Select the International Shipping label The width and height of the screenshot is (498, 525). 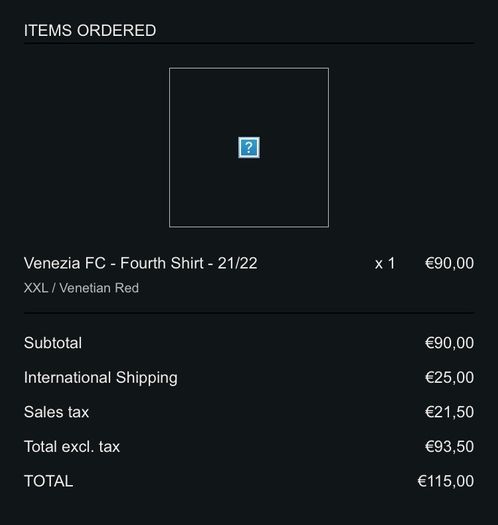tap(101, 378)
